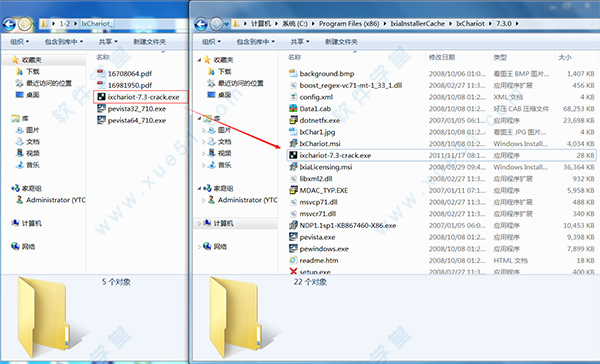The width and height of the screenshot is (600, 364).
Task: Open 组织 dropdown in left window toolbar
Action: tap(20, 41)
